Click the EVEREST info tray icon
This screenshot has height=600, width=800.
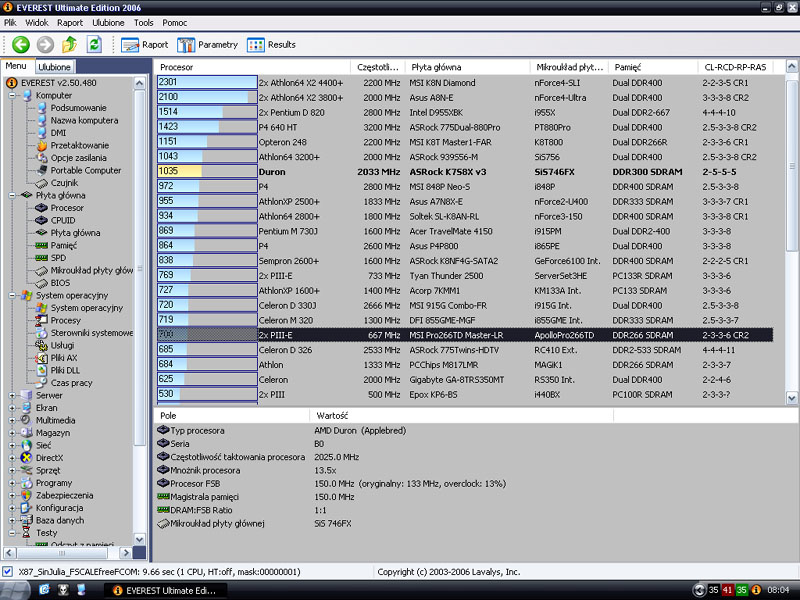(x=756, y=590)
